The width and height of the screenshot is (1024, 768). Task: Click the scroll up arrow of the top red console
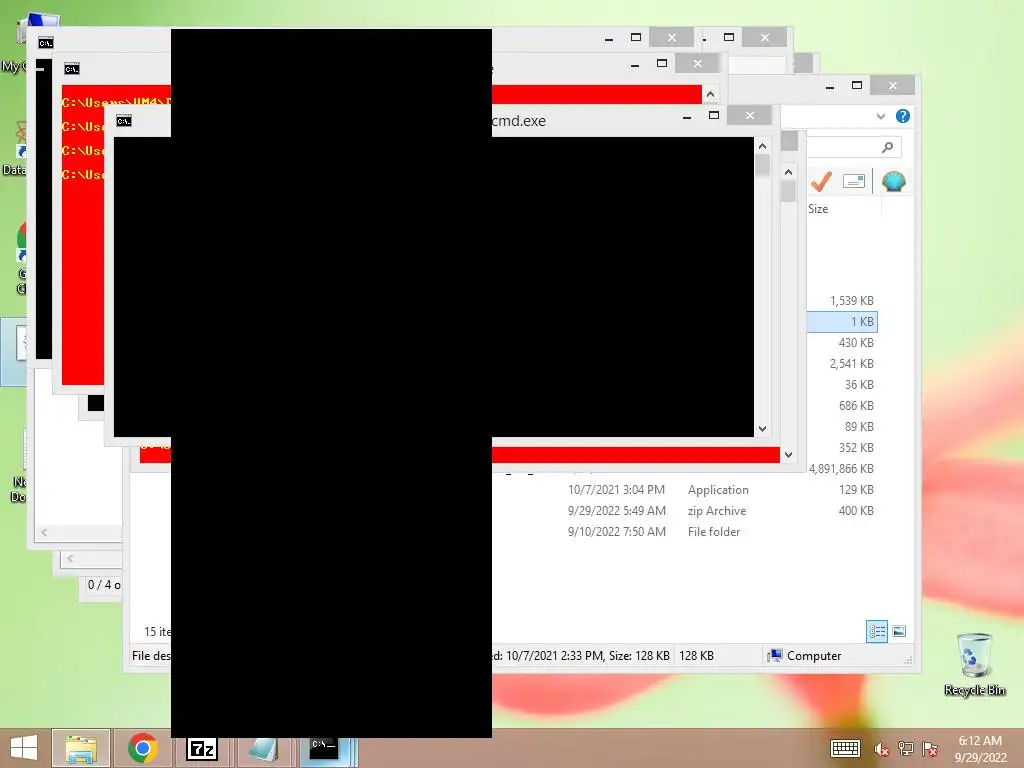[x=711, y=95]
